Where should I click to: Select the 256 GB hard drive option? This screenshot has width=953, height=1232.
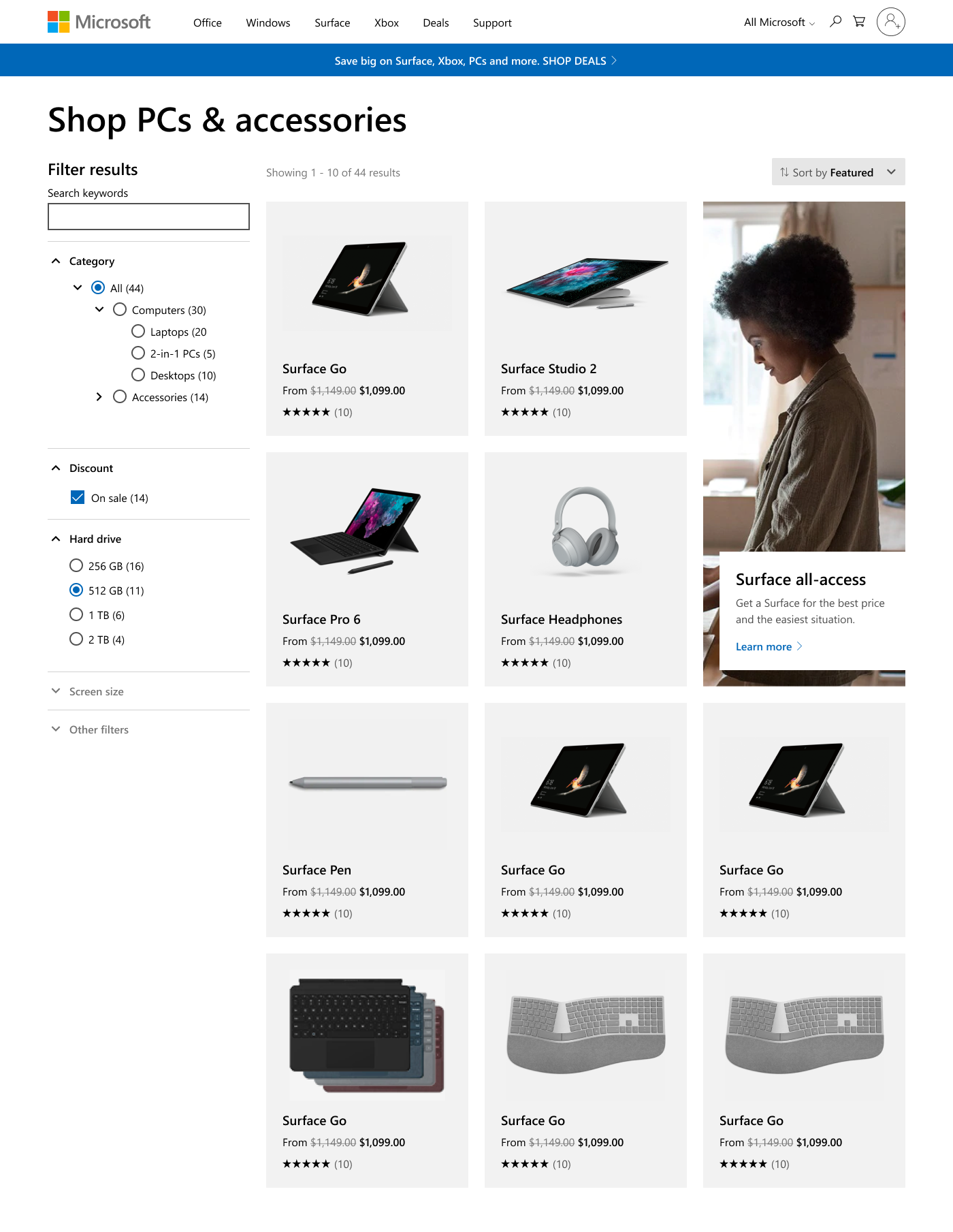[x=76, y=565]
